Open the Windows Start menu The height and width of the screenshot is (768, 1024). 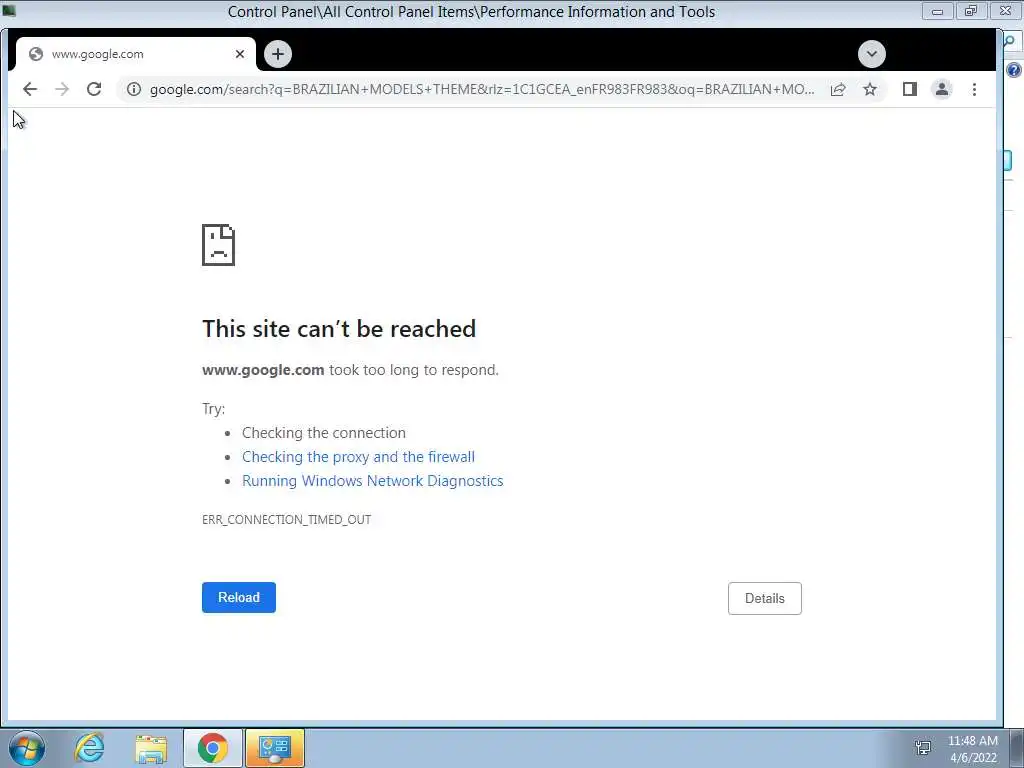pos(27,748)
